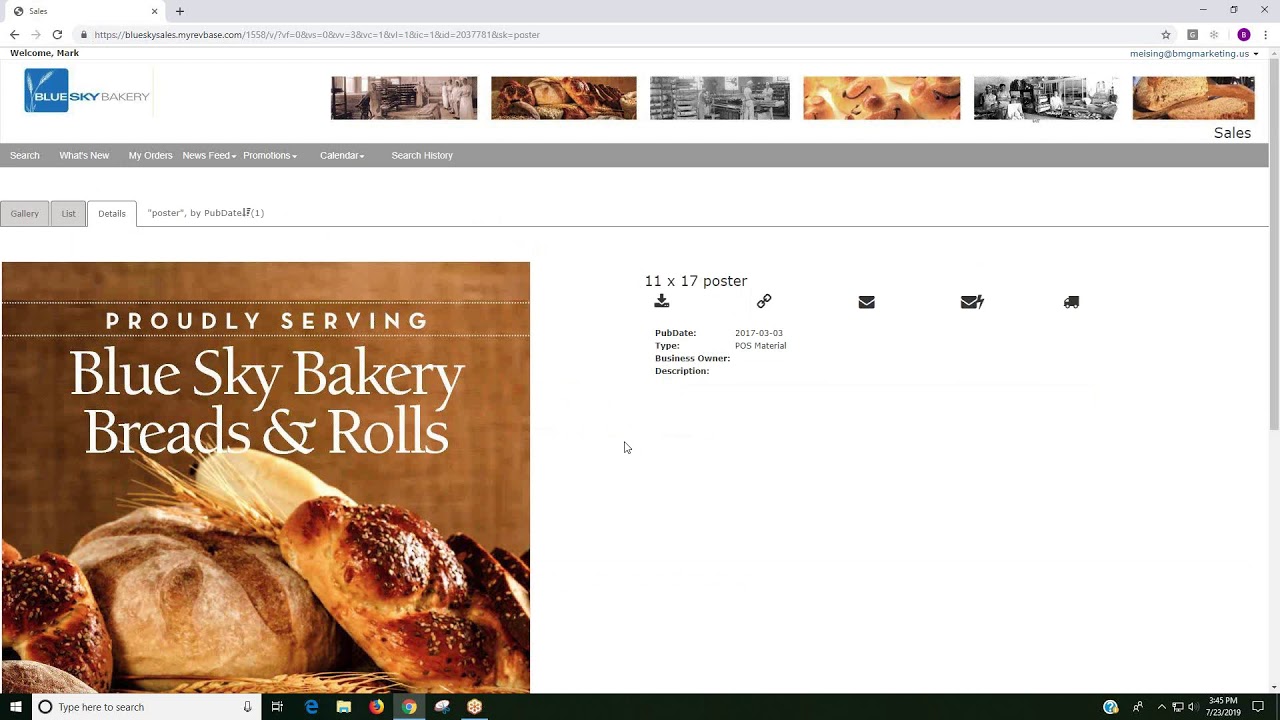Expand the Promotions dropdown
Image resolution: width=1280 pixels, height=720 pixels.
(270, 155)
